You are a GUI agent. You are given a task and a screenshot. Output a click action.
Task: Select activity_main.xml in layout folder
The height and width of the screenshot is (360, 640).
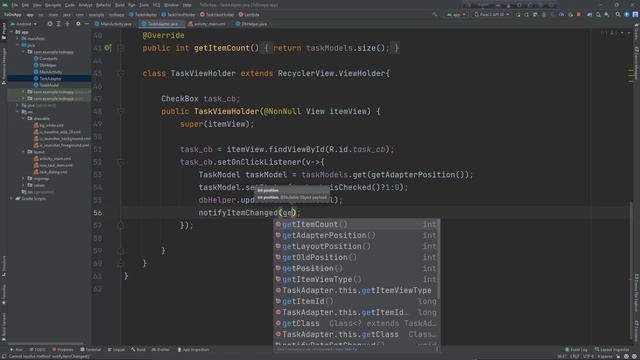[x=52, y=158]
